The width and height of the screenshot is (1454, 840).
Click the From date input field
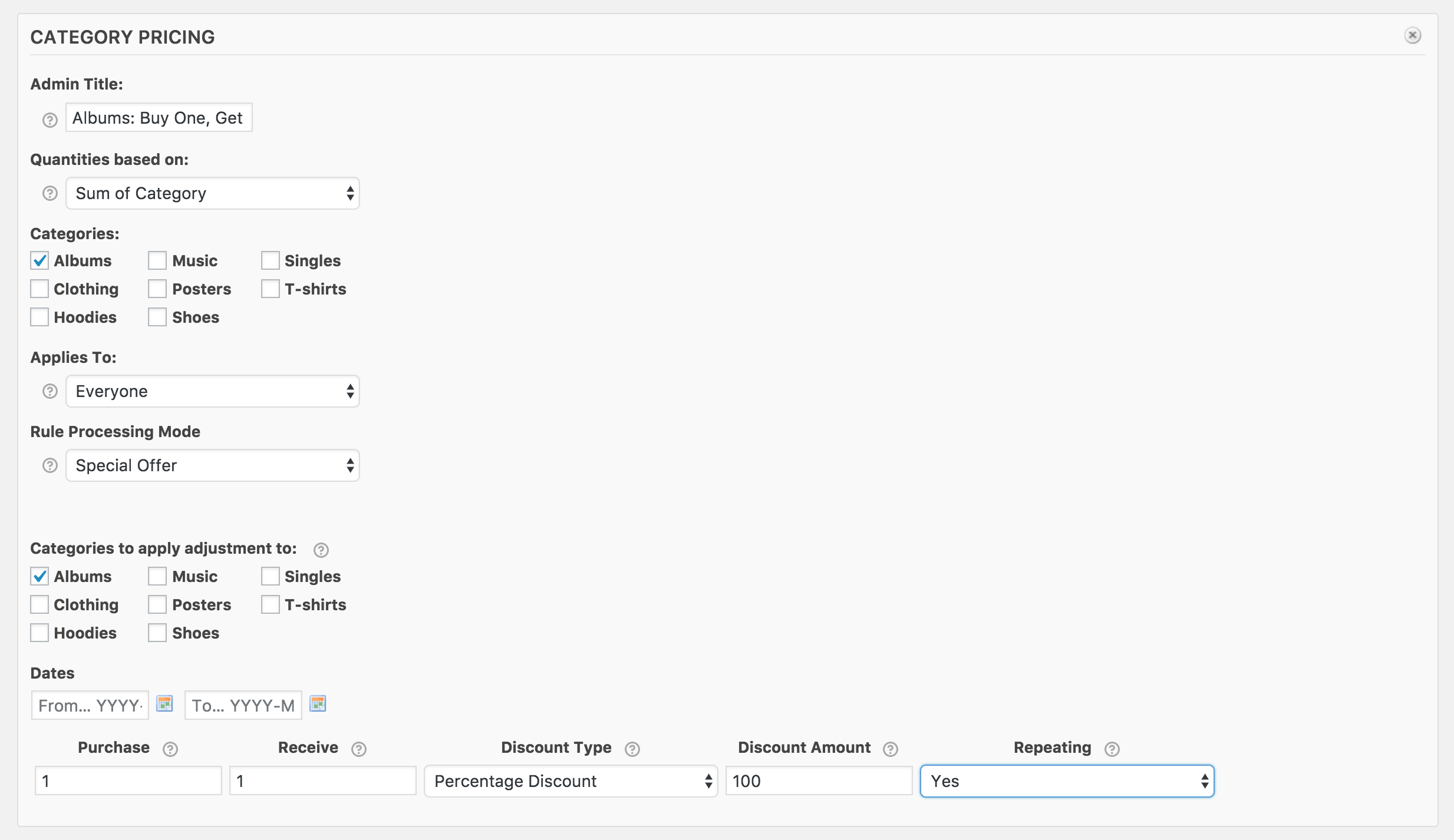point(90,705)
